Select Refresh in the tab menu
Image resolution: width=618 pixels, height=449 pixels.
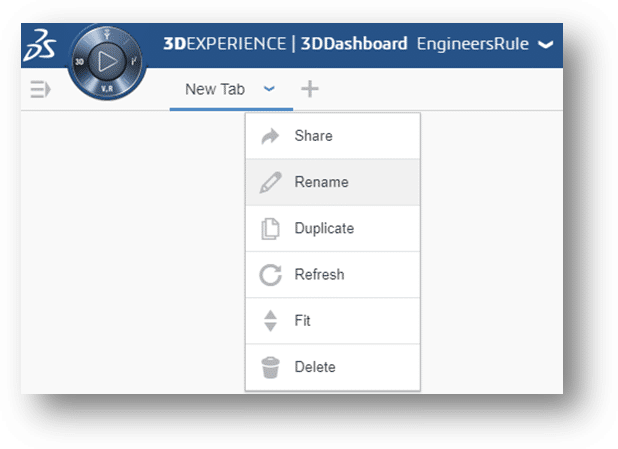tap(319, 274)
